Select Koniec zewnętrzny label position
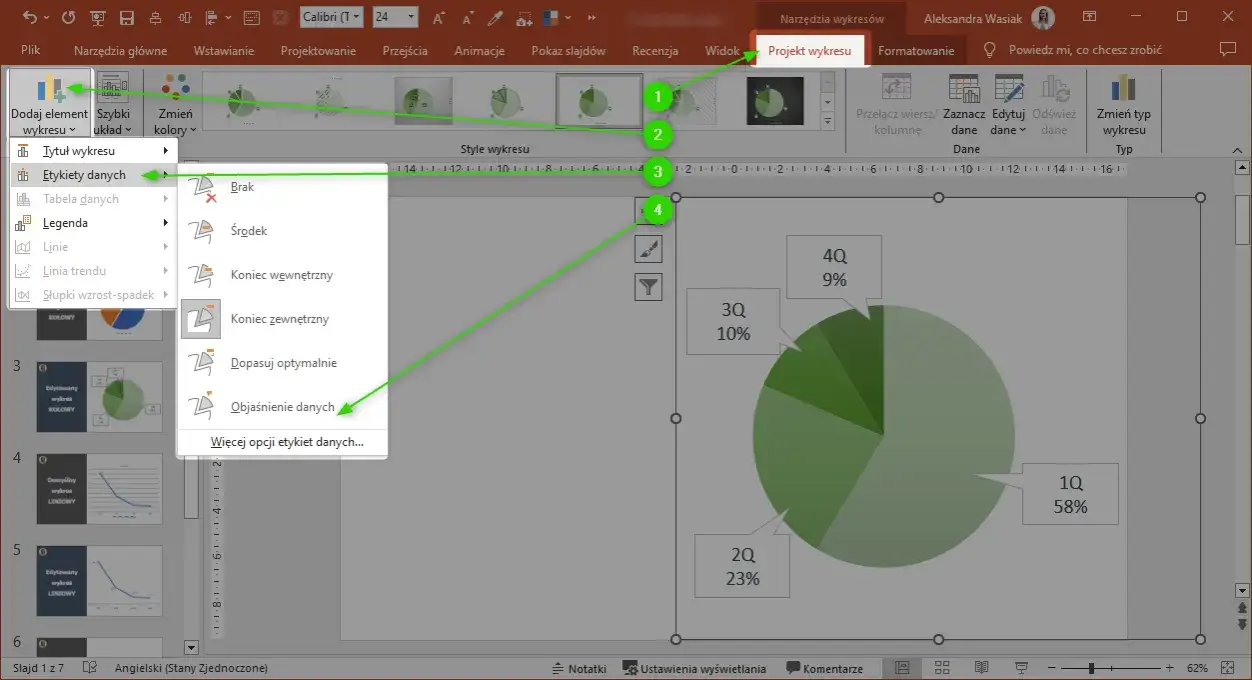The width and height of the screenshot is (1252, 680). tap(279, 319)
